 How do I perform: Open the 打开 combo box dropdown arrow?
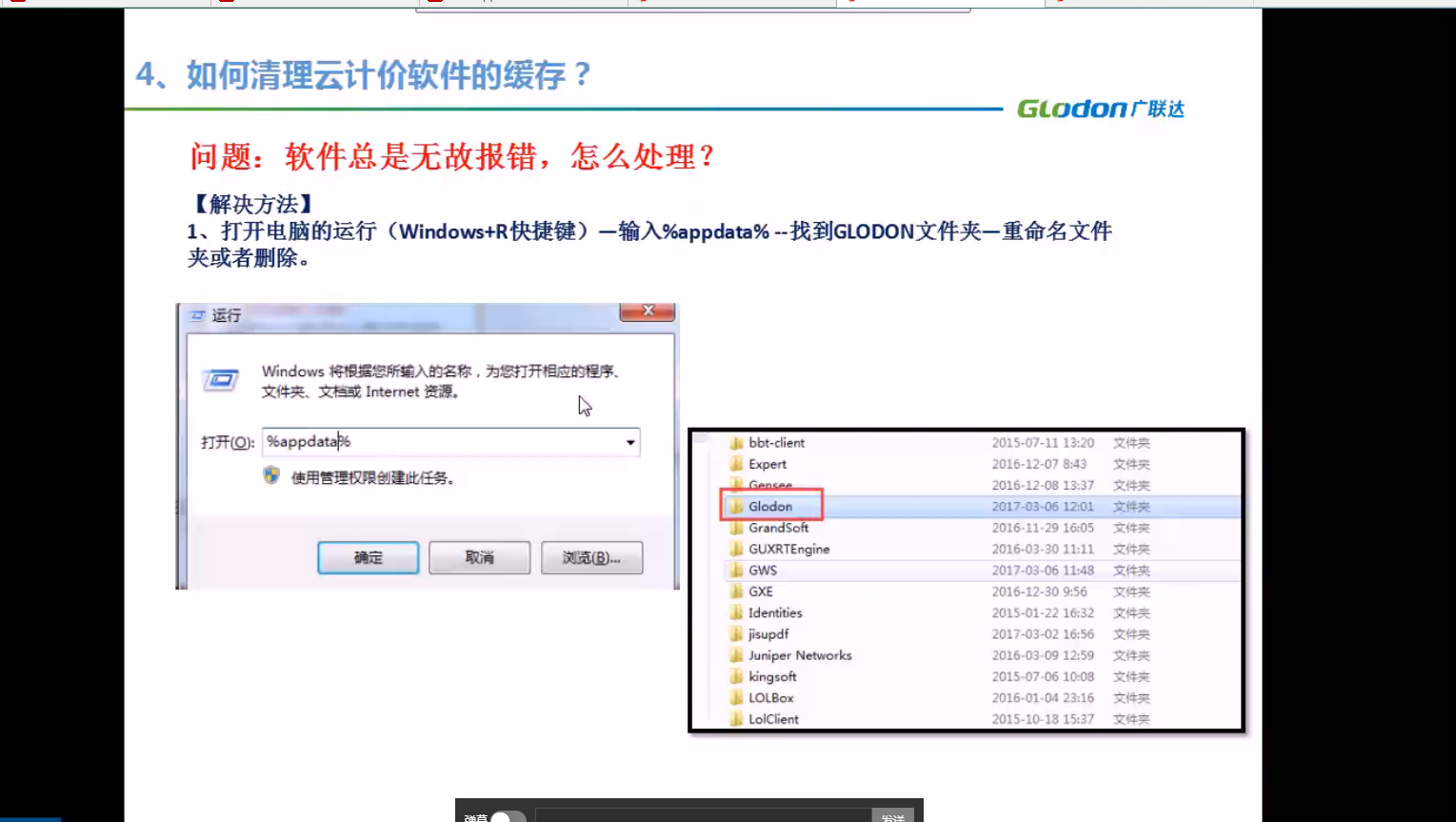click(x=629, y=442)
